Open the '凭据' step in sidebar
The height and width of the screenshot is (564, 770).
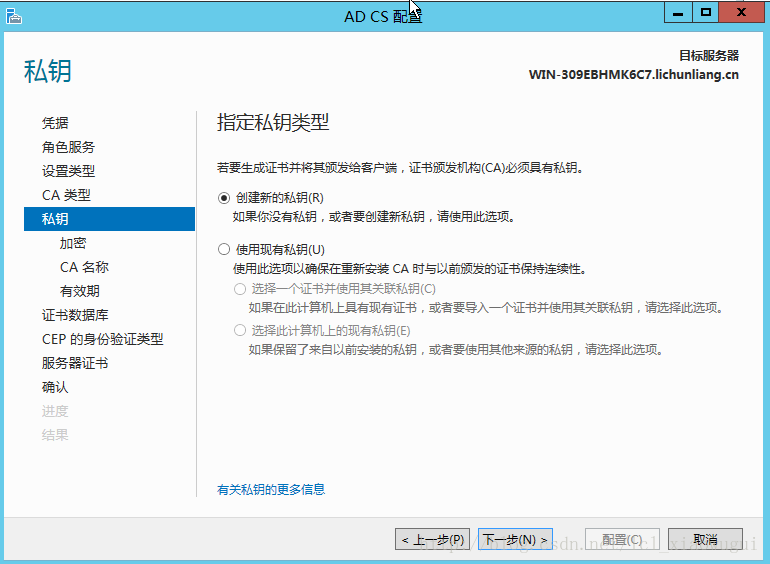click(x=55, y=123)
